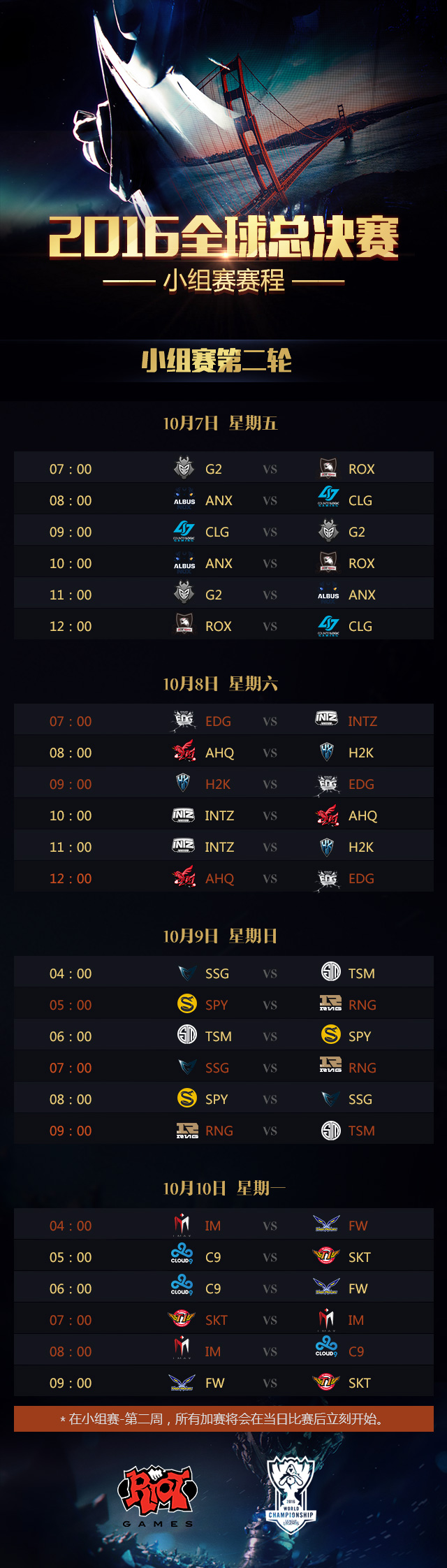Image resolution: width=447 pixels, height=1568 pixels.
Task: Click the World Championship trophy logo
Action: [x=291, y=1494]
